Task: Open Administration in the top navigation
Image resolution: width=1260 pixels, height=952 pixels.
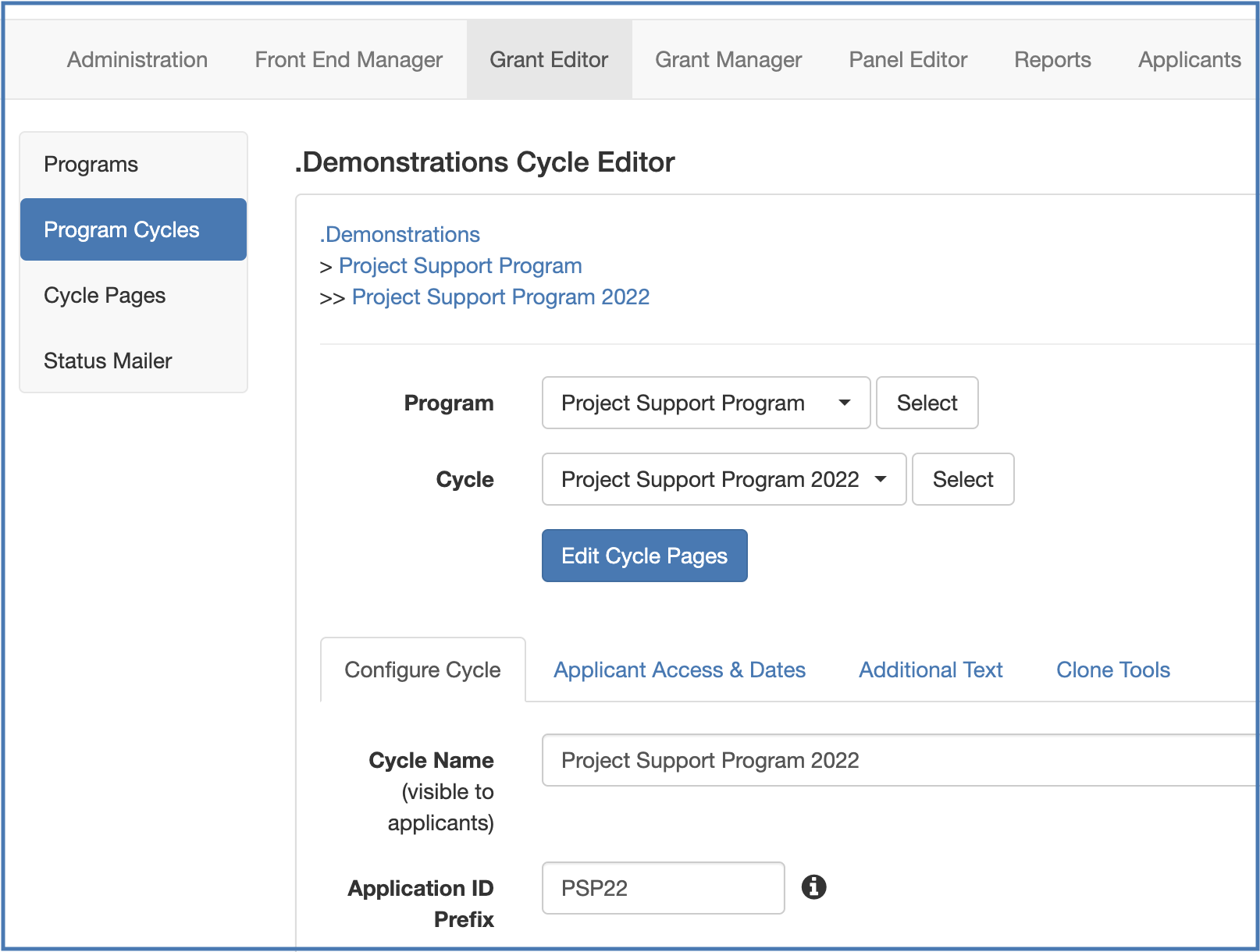Action: coord(137,60)
